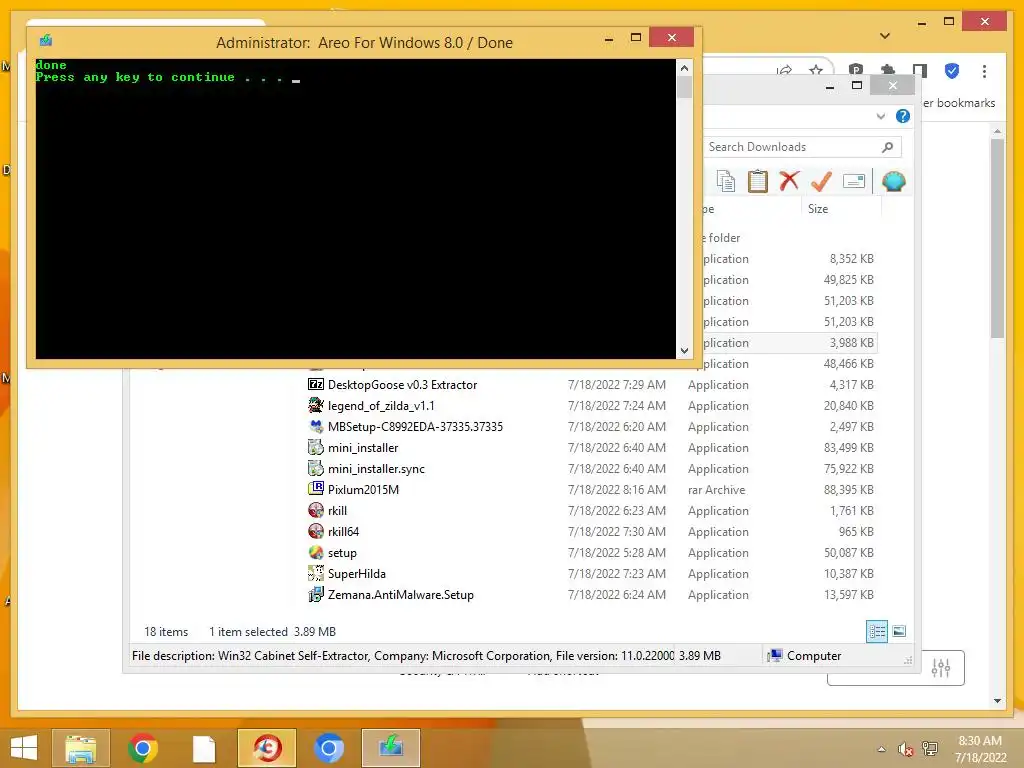Click the green-arrow installer taskbar icon
The image size is (1024, 768).
tap(391, 748)
